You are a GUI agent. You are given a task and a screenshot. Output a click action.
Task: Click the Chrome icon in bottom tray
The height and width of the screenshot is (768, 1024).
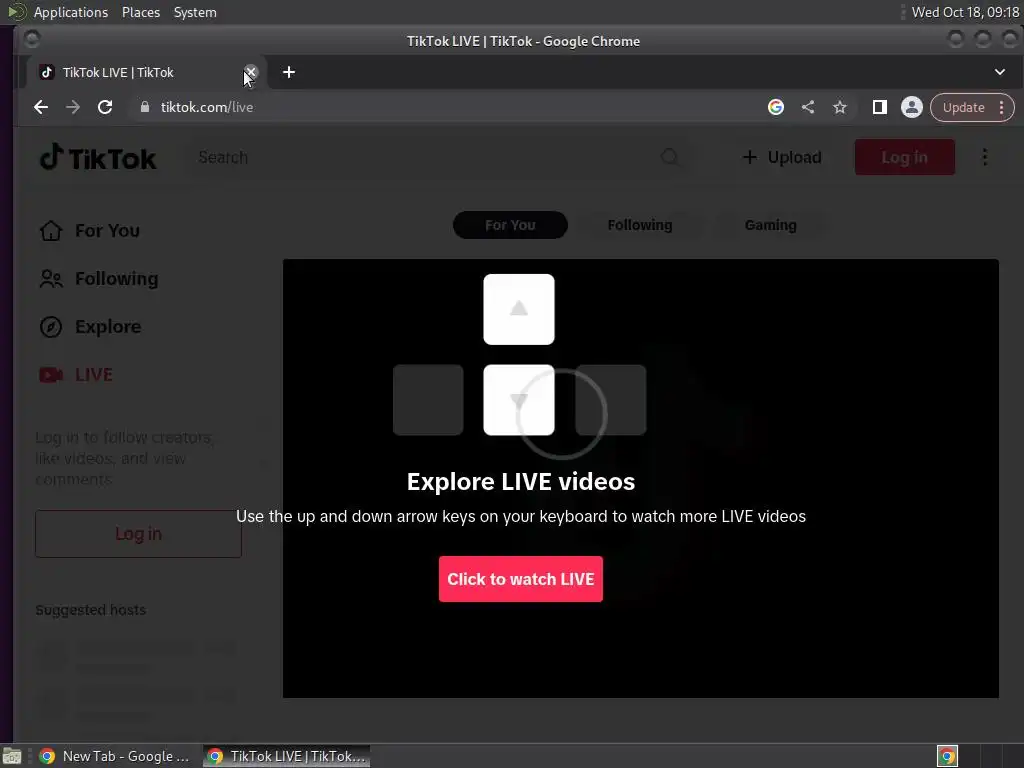[x=947, y=756]
